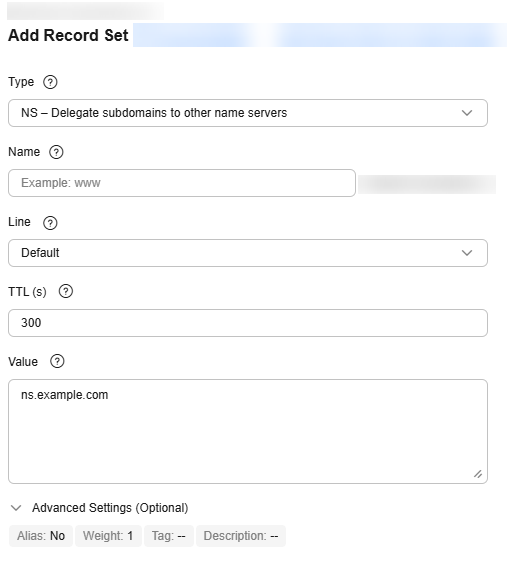507x561 pixels.
Task: Click the help icon beside TTL (s)
Action: pos(66,291)
